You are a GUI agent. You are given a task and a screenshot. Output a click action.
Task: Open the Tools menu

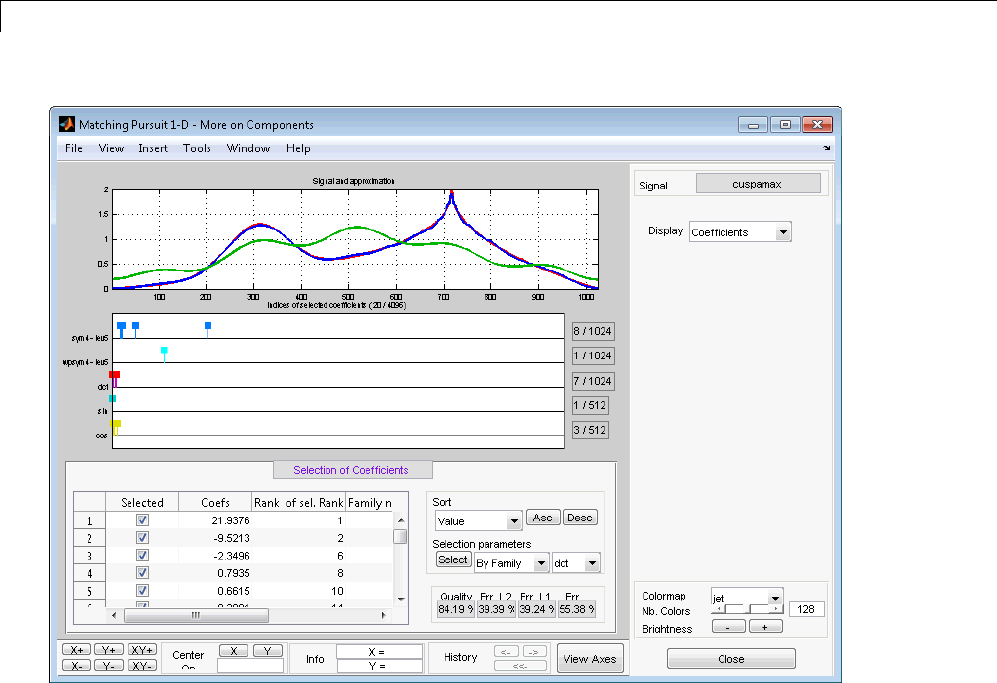(197, 148)
